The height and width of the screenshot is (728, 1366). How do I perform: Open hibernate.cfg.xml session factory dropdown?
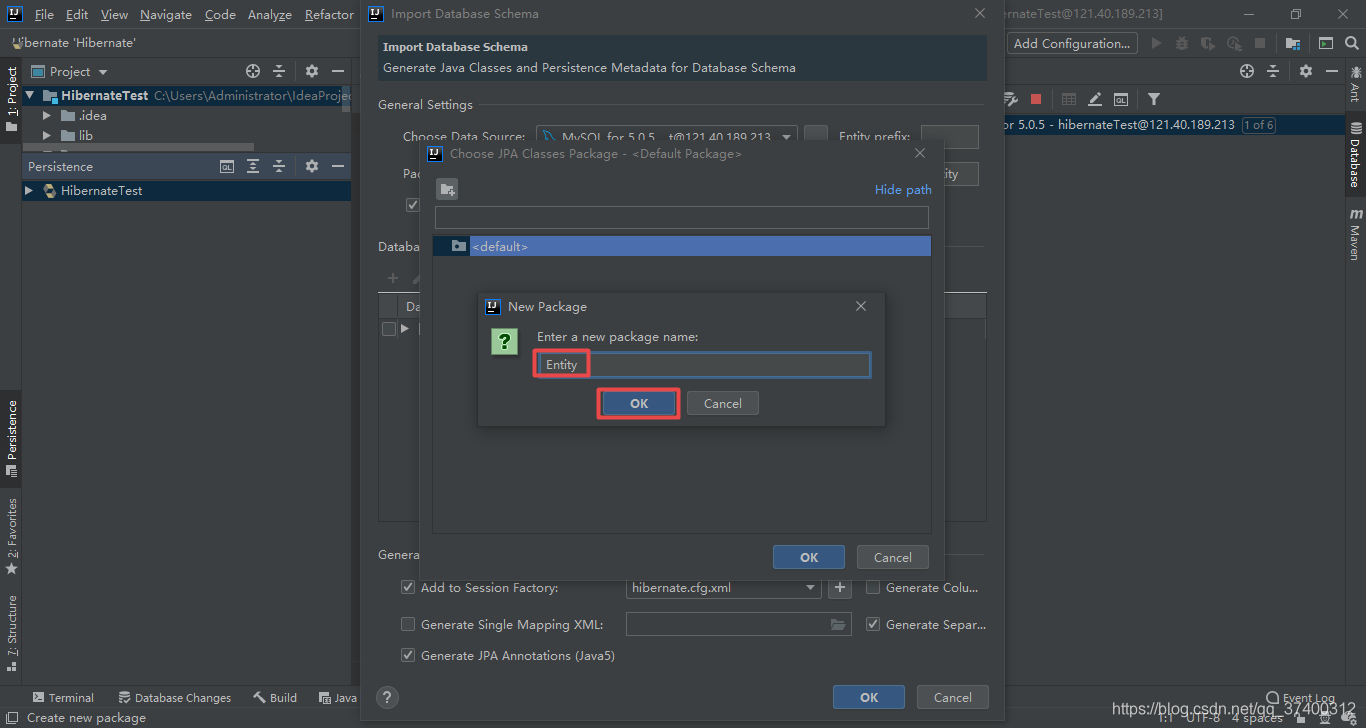tap(811, 588)
